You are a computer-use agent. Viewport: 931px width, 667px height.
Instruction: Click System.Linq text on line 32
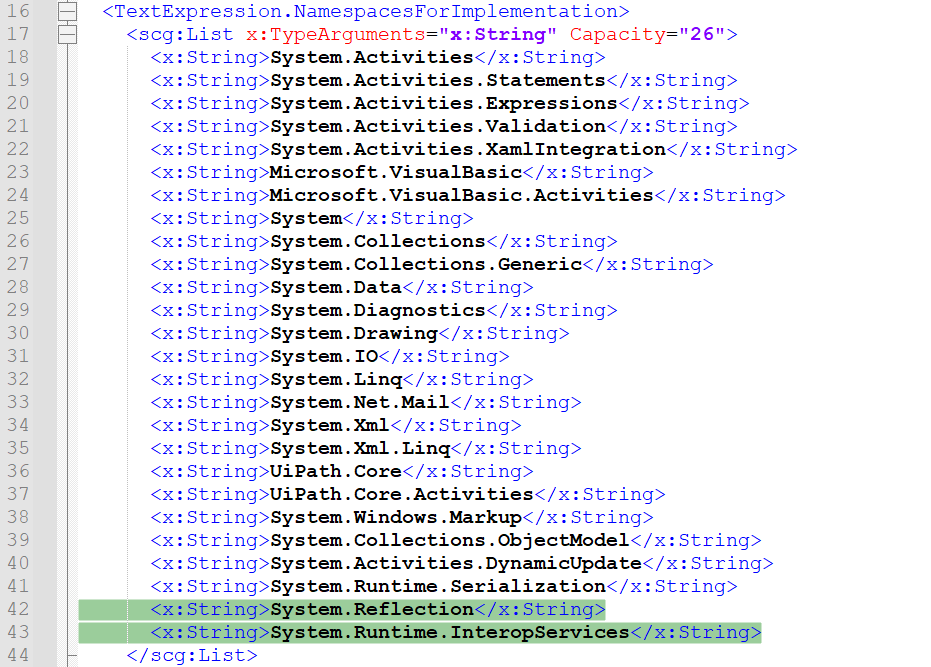click(x=336, y=379)
